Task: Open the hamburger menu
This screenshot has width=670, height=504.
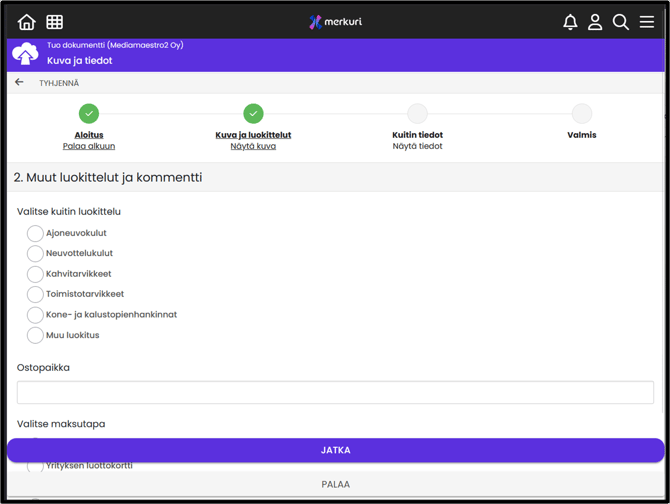Action: pos(647,22)
